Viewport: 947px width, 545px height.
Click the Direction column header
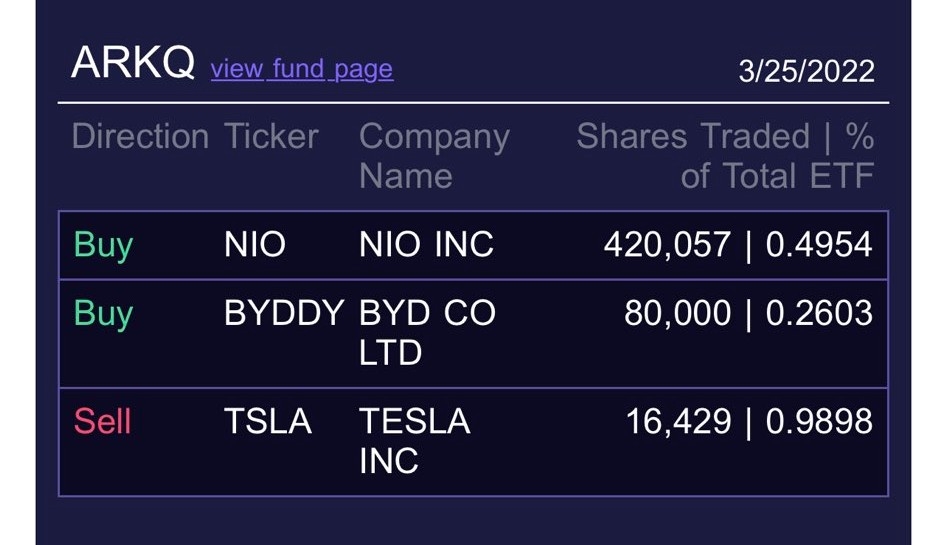coord(140,137)
